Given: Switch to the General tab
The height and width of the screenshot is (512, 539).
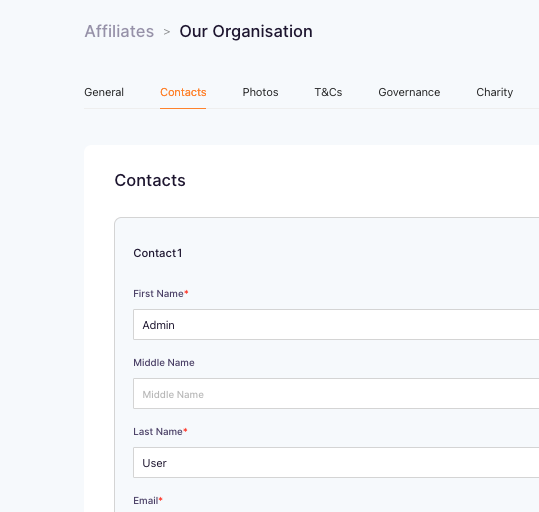Looking at the screenshot, I should click(104, 92).
